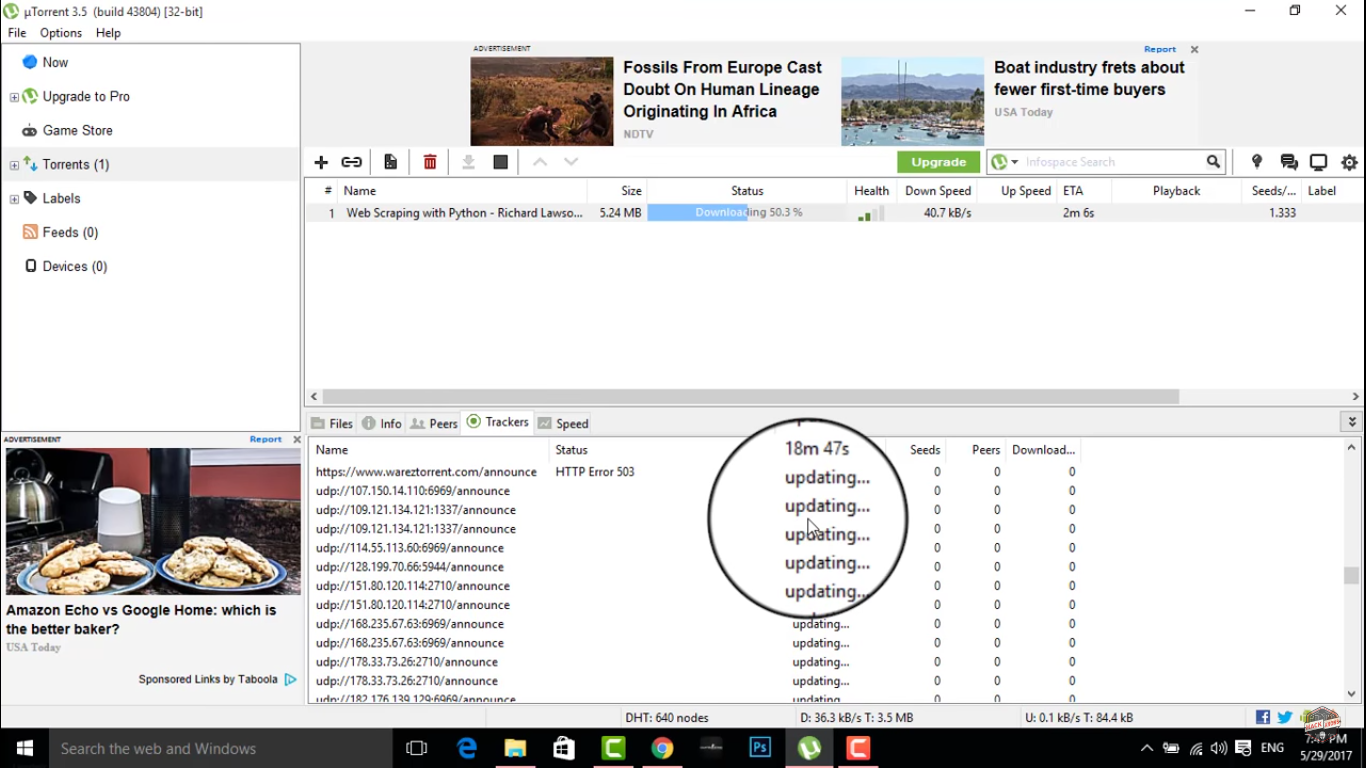This screenshot has width=1366, height=768.
Task: Open Task View on taskbar
Action: pyautogui.click(x=417, y=748)
